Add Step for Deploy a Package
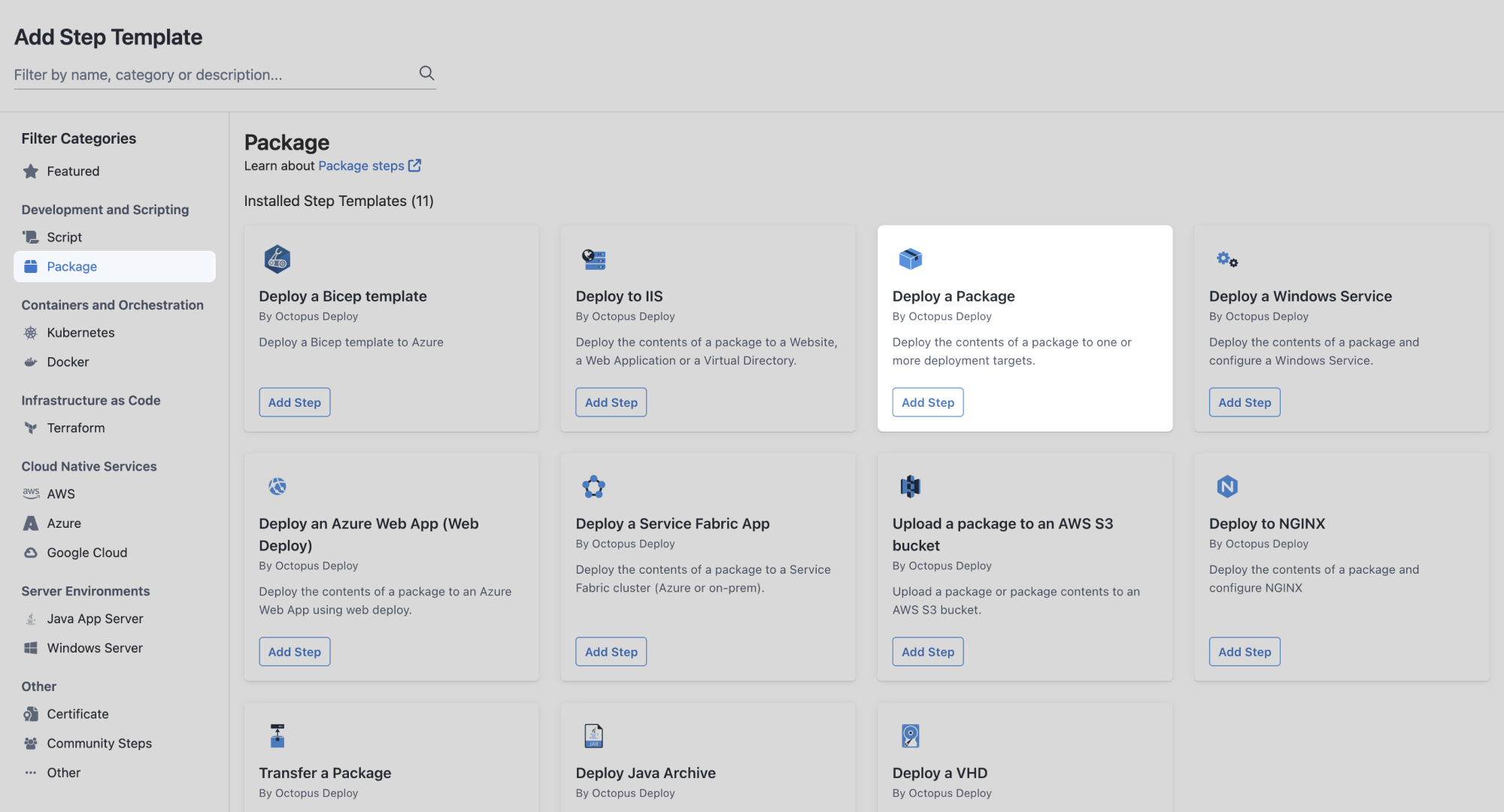1504x812 pixels. tap(928, 402)
